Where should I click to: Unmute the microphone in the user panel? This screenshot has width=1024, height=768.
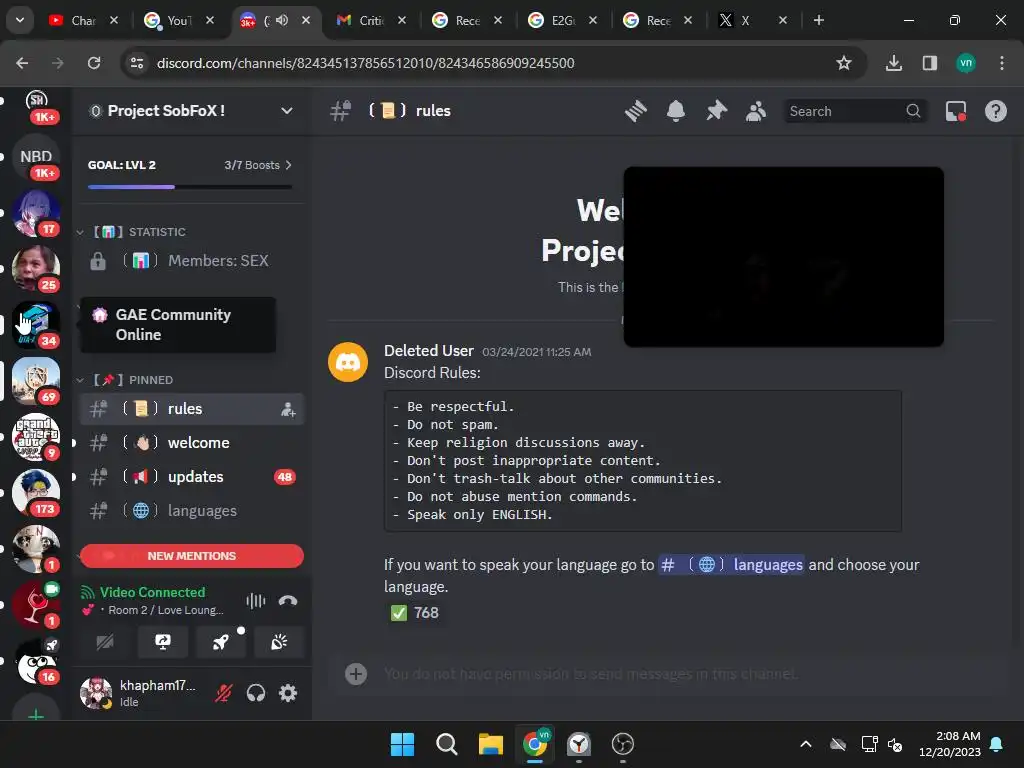[223, 693]
